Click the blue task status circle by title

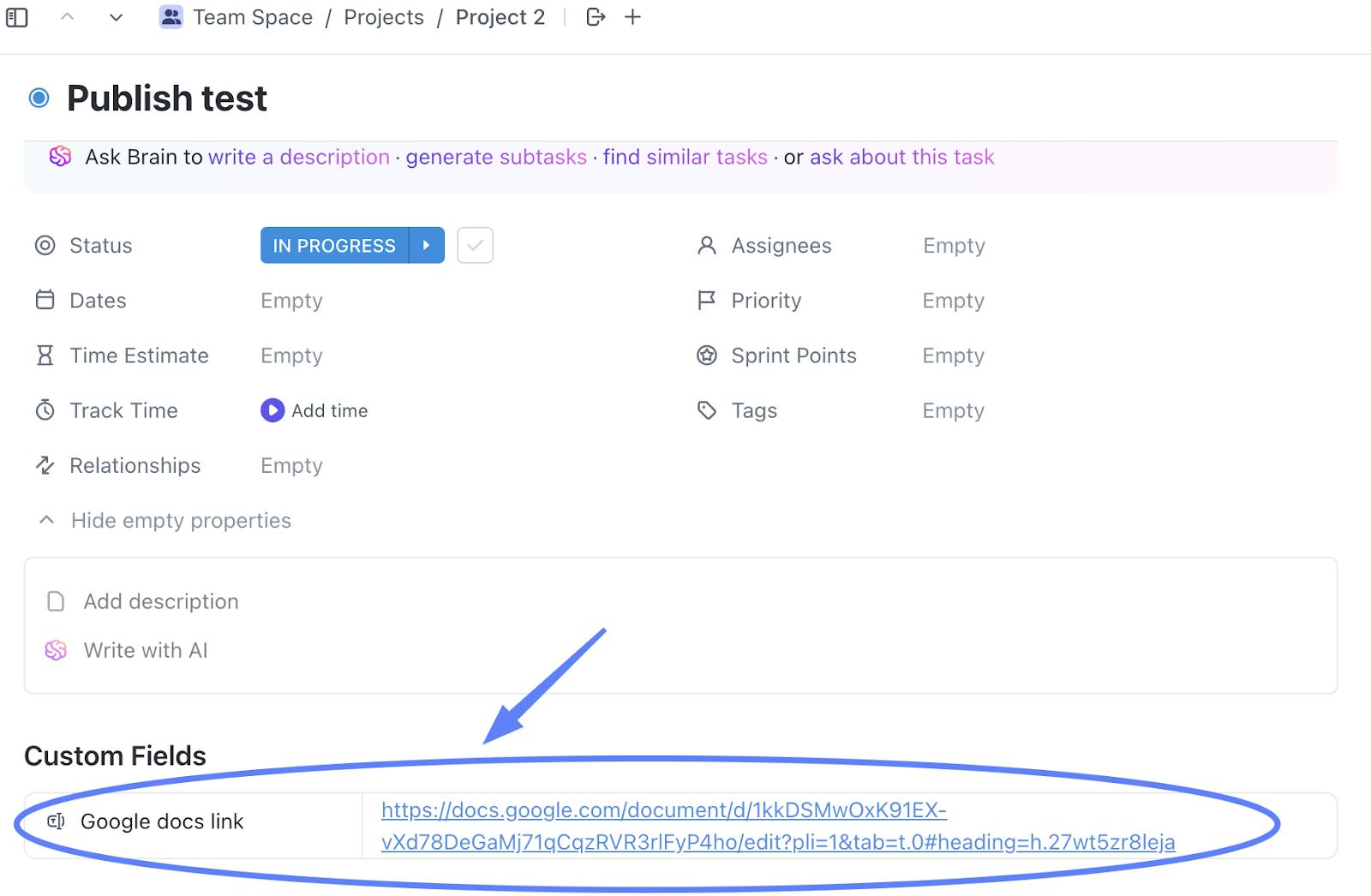(x=39, y=99)
